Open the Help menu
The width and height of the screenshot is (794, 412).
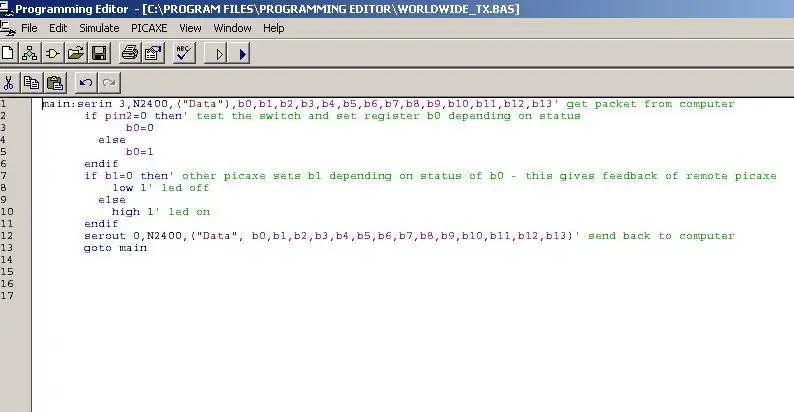[x=273, y=28]
